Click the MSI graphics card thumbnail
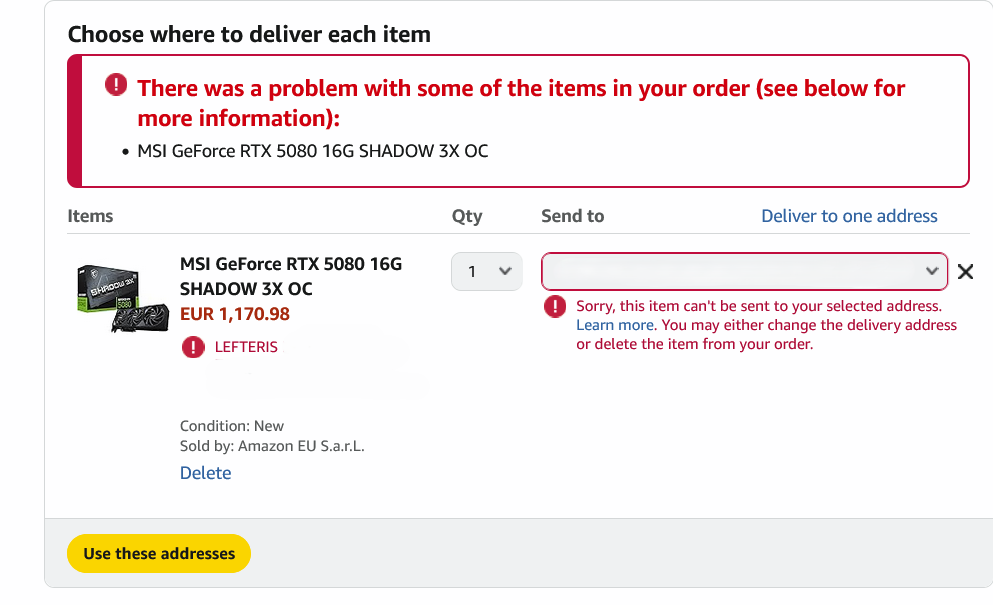The image size is (993, 605). point(121,296)
